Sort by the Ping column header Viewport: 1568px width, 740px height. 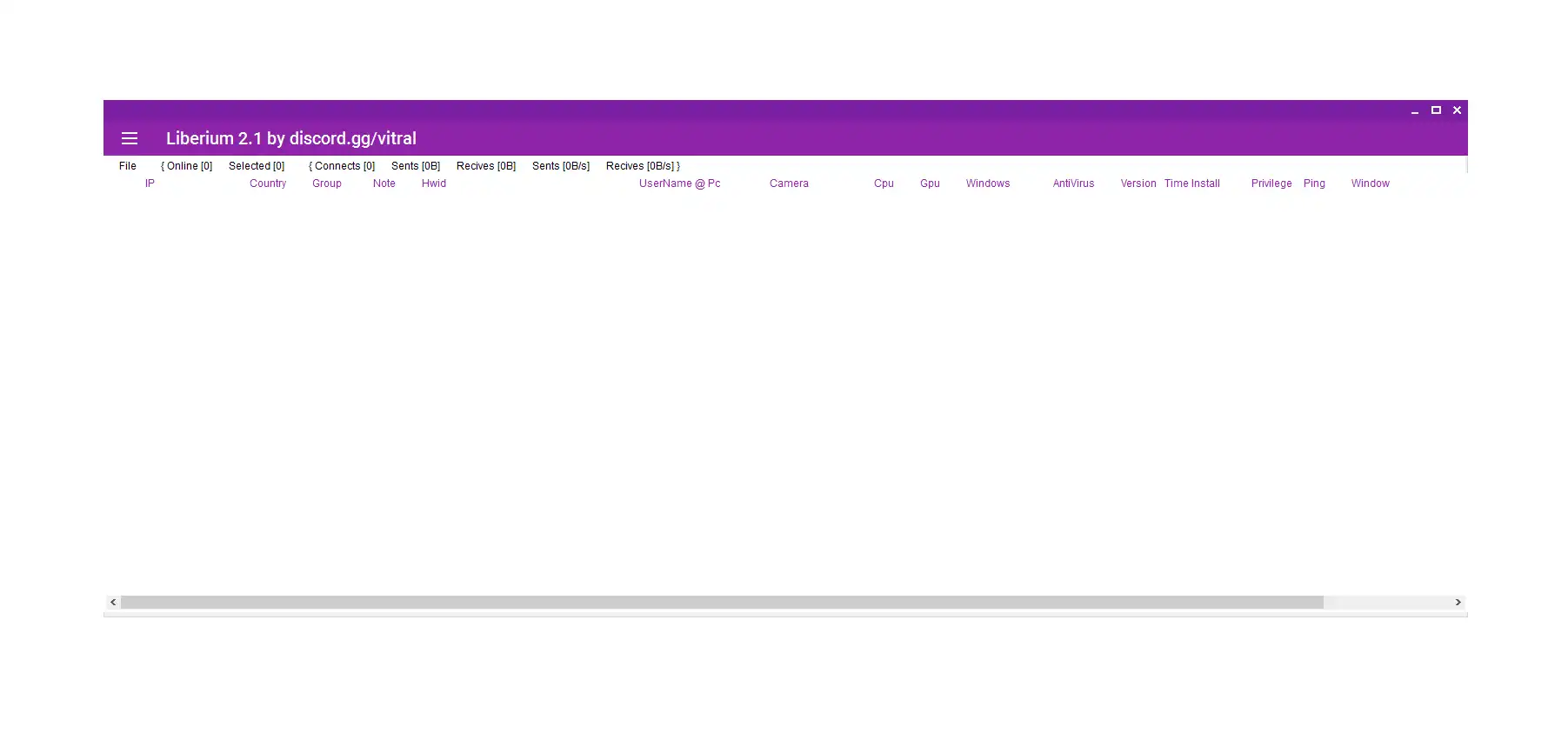tap(1314, 183)
